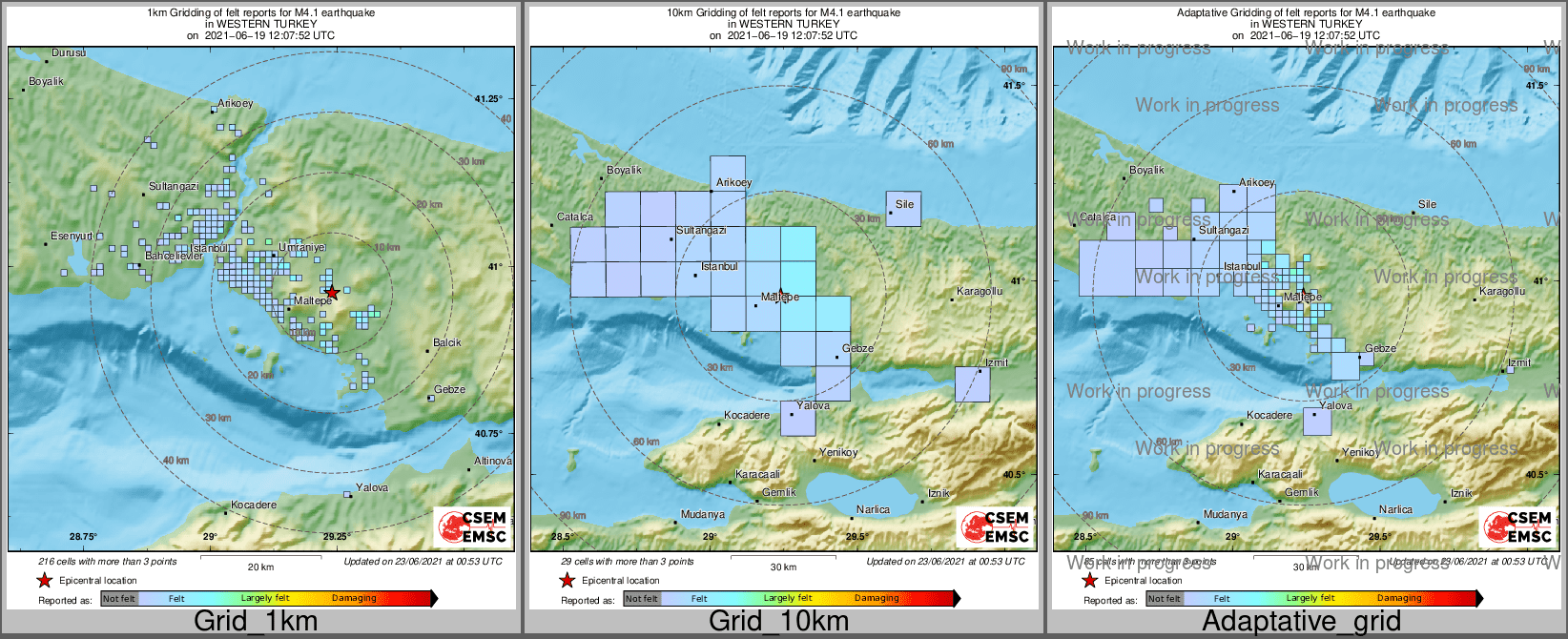Click the 'Adaptative Gridding of felt reports' title

pyautogui.click(x=1306, y=12)
